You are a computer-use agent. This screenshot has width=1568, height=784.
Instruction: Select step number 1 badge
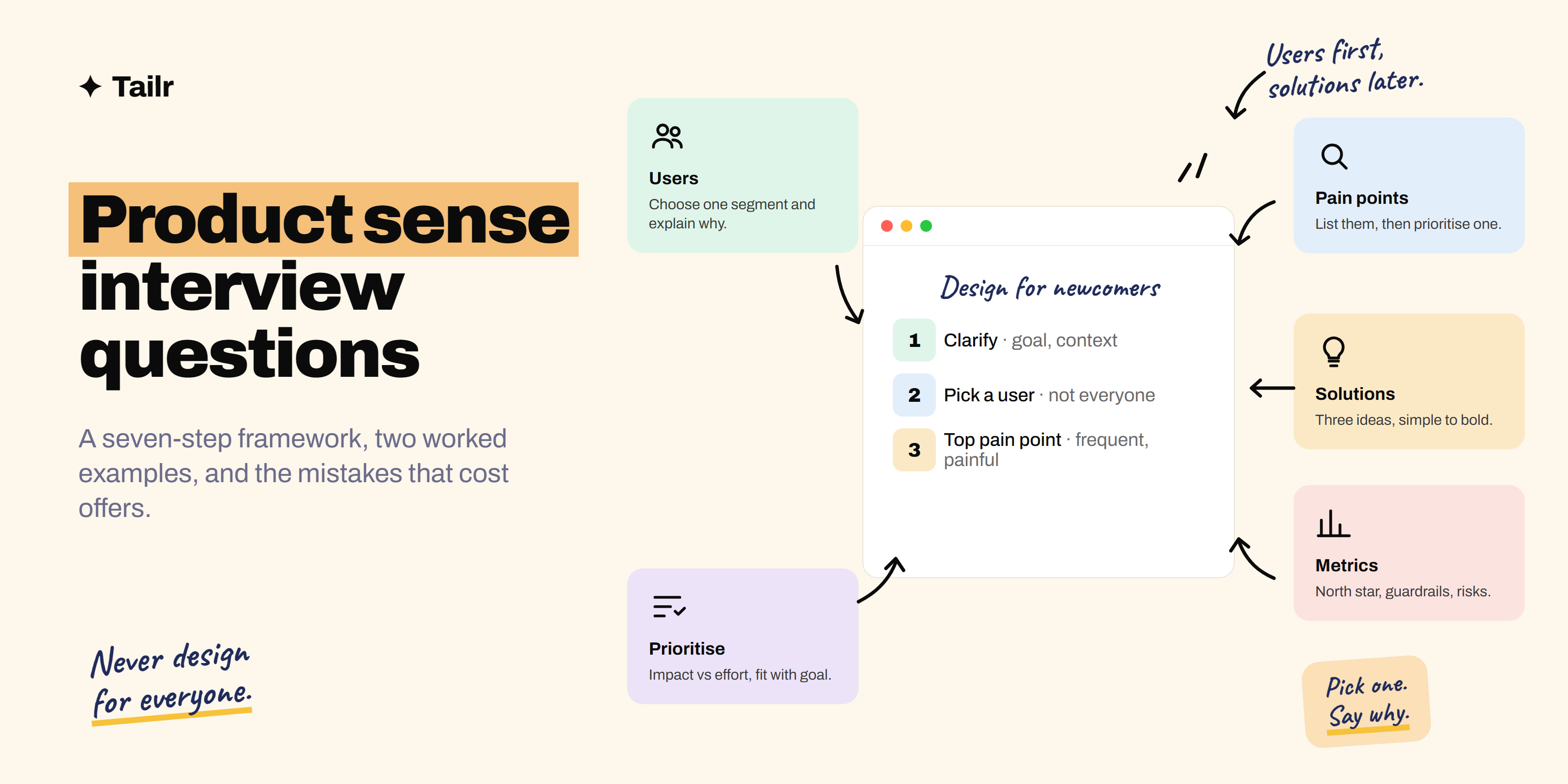[914, 340]
